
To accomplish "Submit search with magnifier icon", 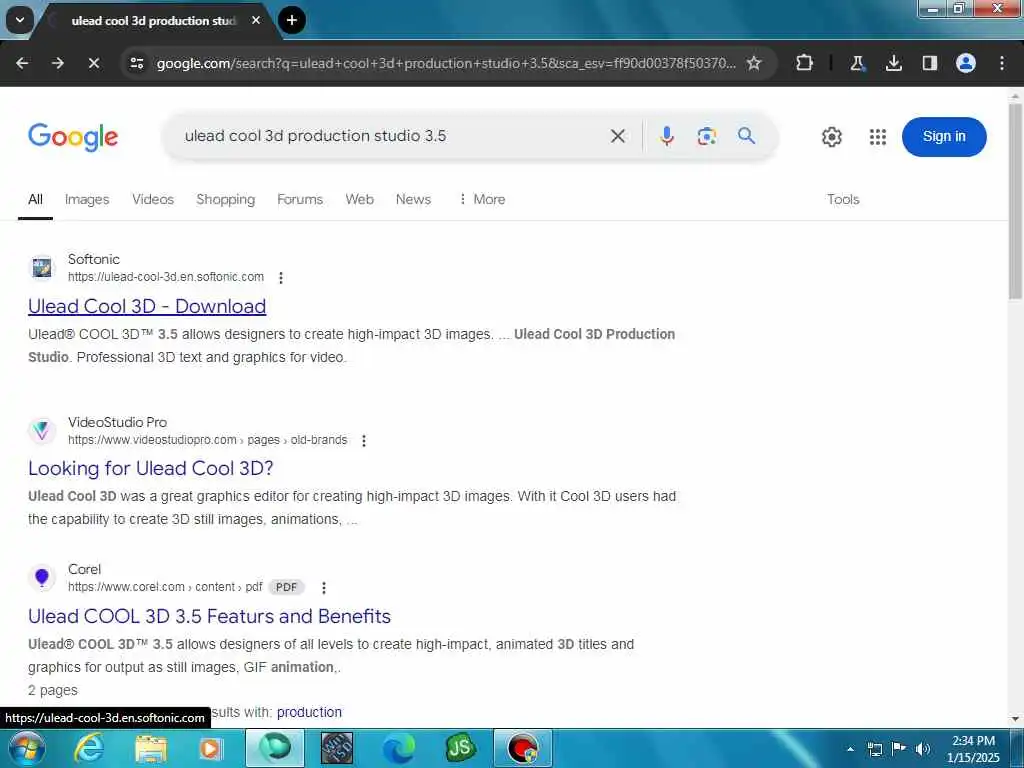I will 746,136.
